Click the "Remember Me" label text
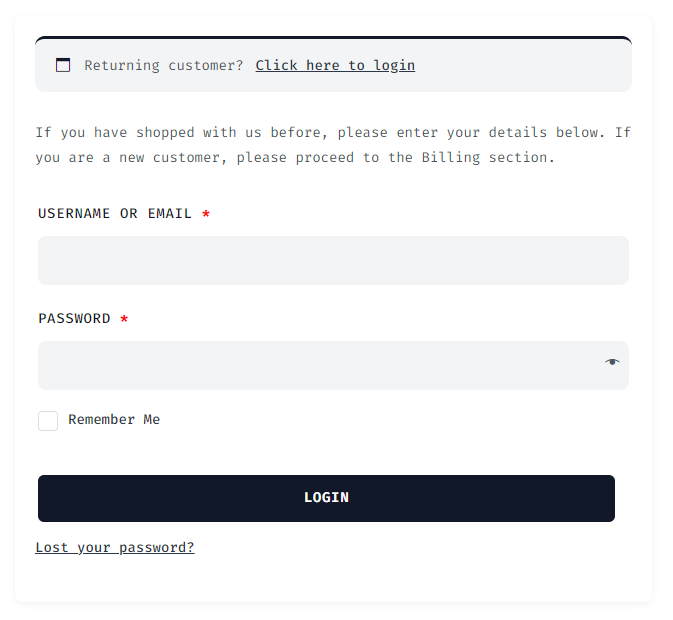The height and width of the screenshot is (620, 673). pos(114,420)
